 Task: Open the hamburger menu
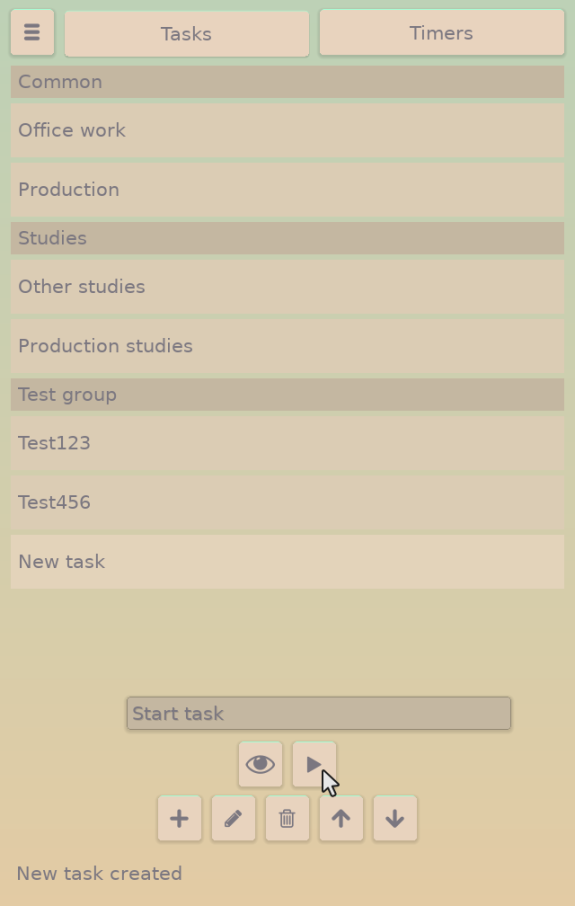[32, 32]
